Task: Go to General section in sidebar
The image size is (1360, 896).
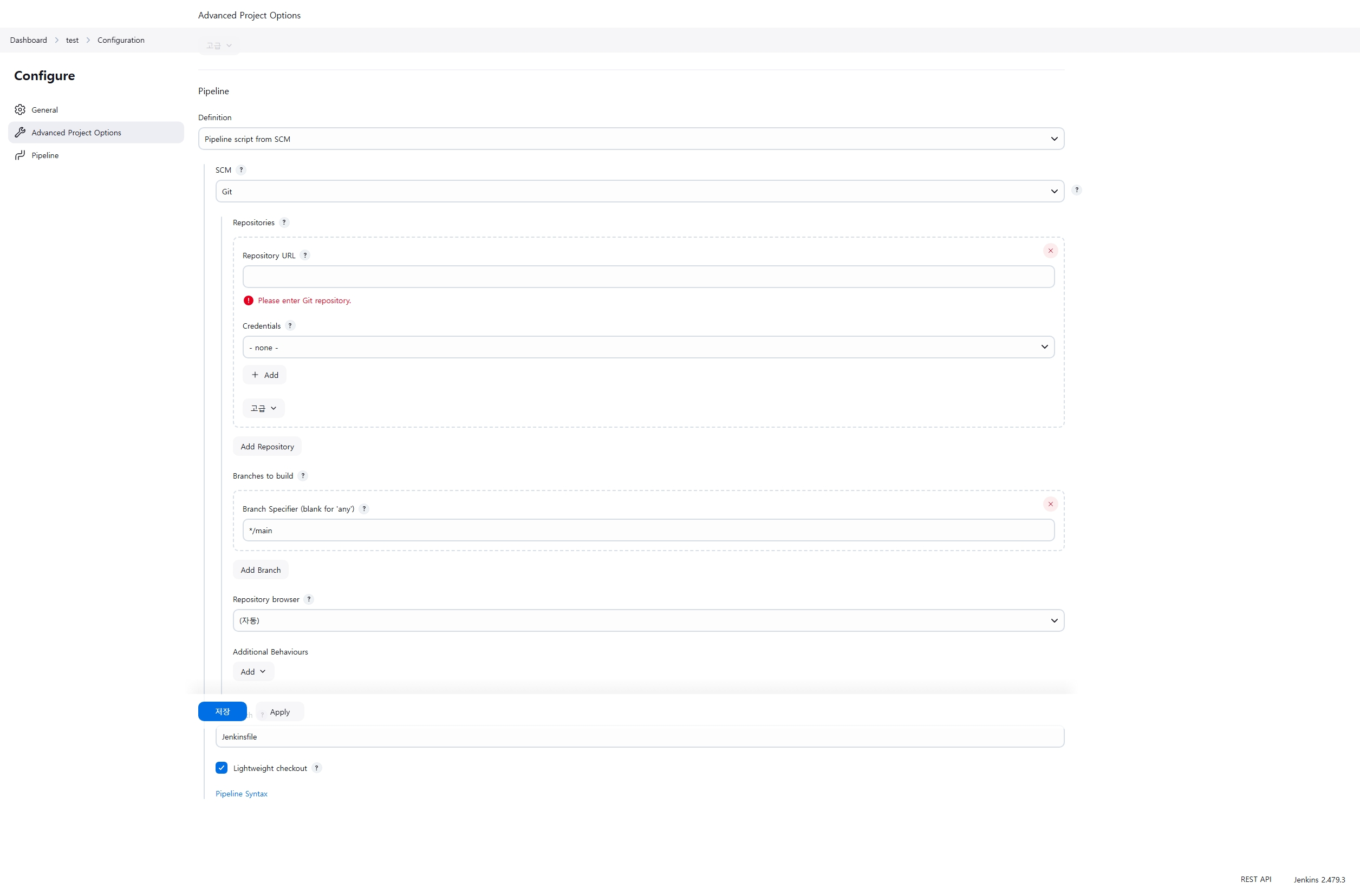Action: (x=44, y=110)
